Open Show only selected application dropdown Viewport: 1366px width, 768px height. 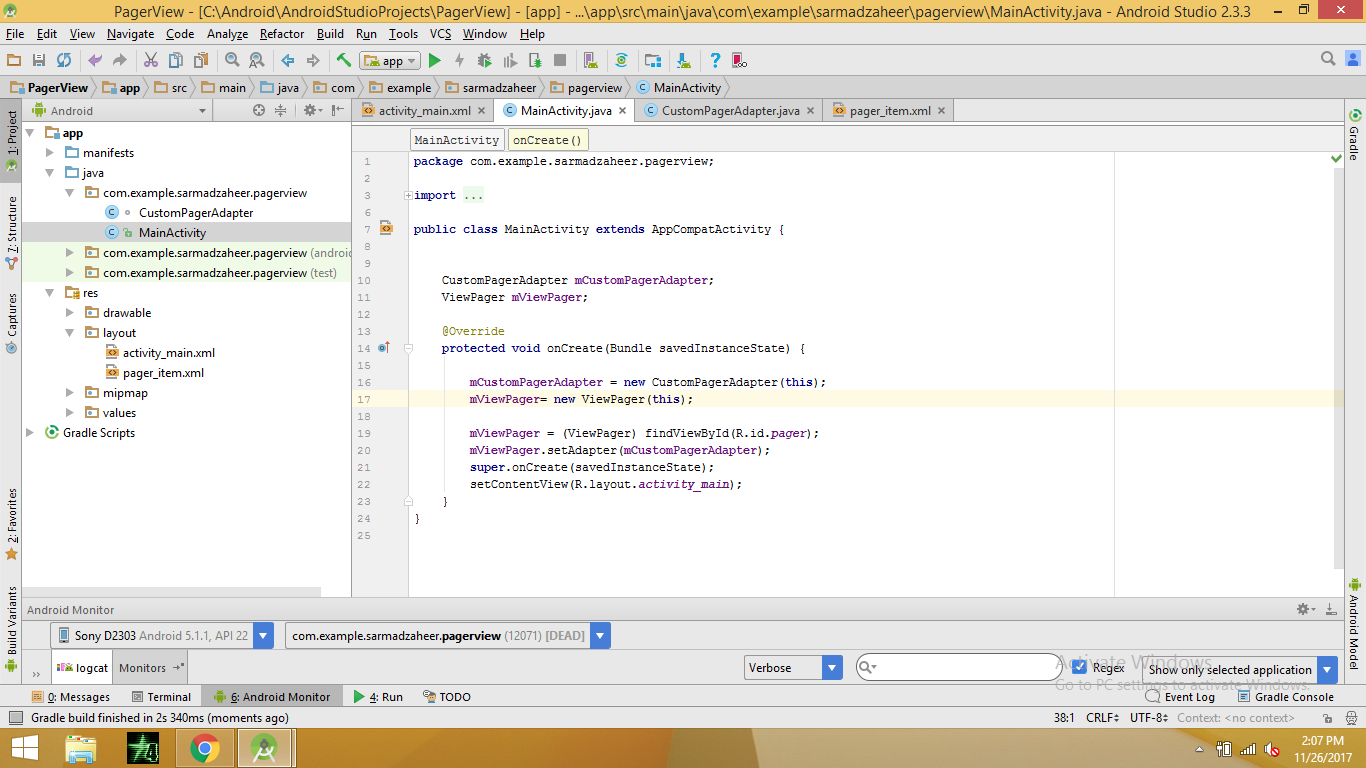(1241, 670)
